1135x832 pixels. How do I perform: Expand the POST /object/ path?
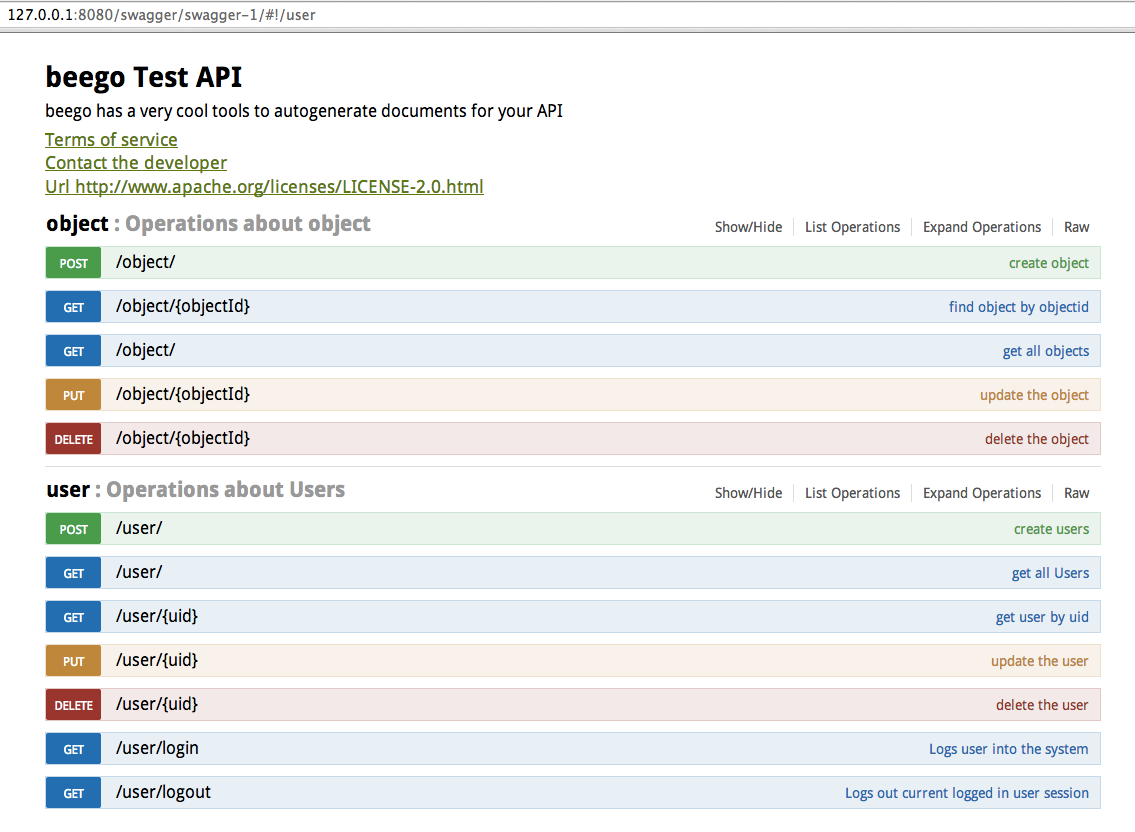(x=145, y=262)
